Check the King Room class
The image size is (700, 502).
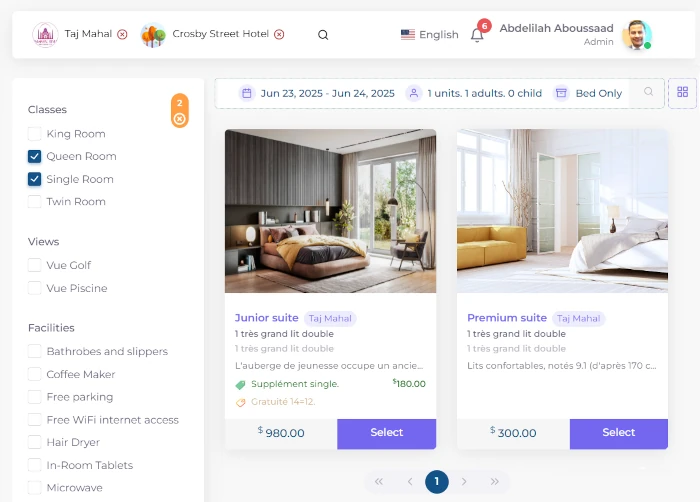point(34,134)
